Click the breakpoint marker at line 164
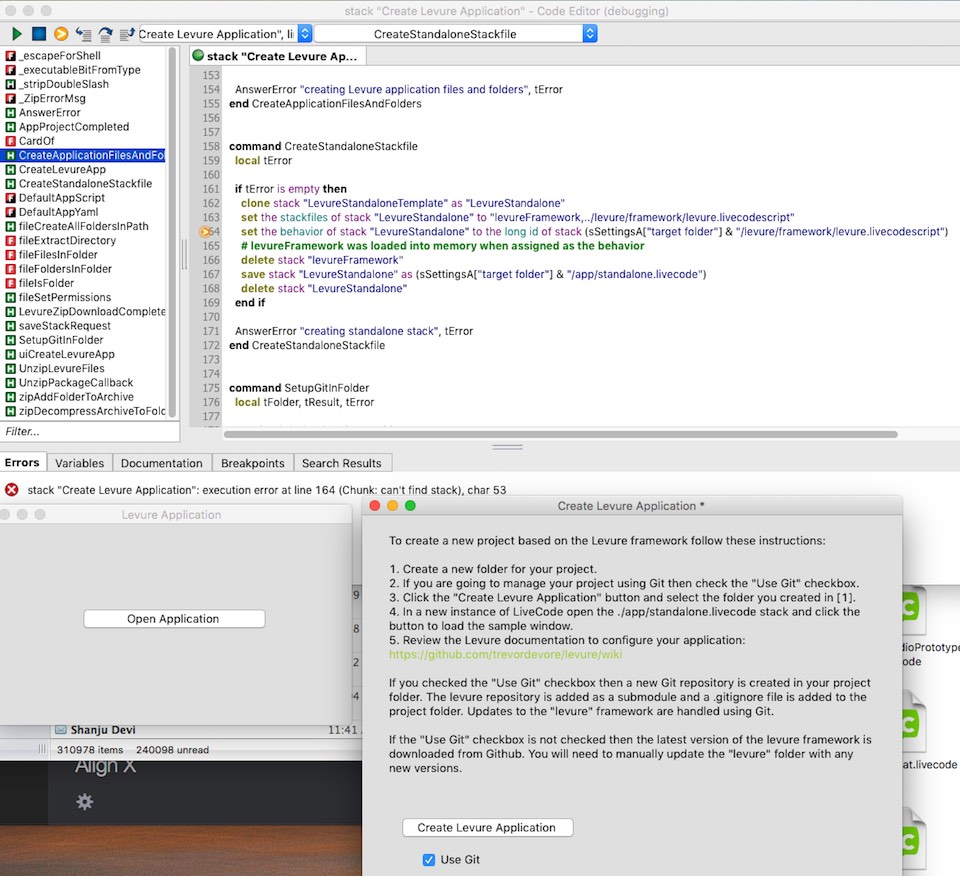Screen dimensions: 960x876 [207, 231]
